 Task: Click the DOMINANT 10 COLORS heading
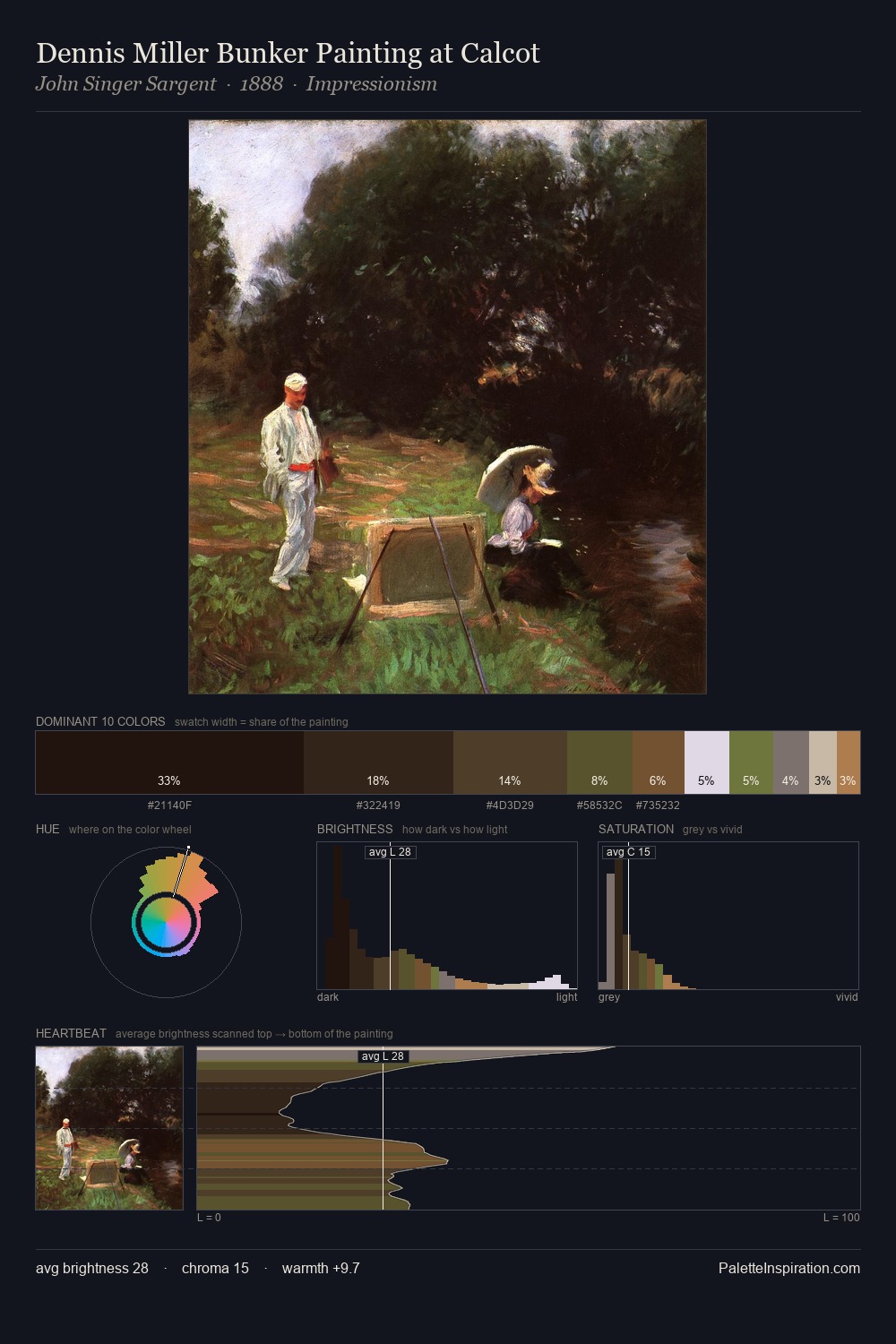pos(100,721)
